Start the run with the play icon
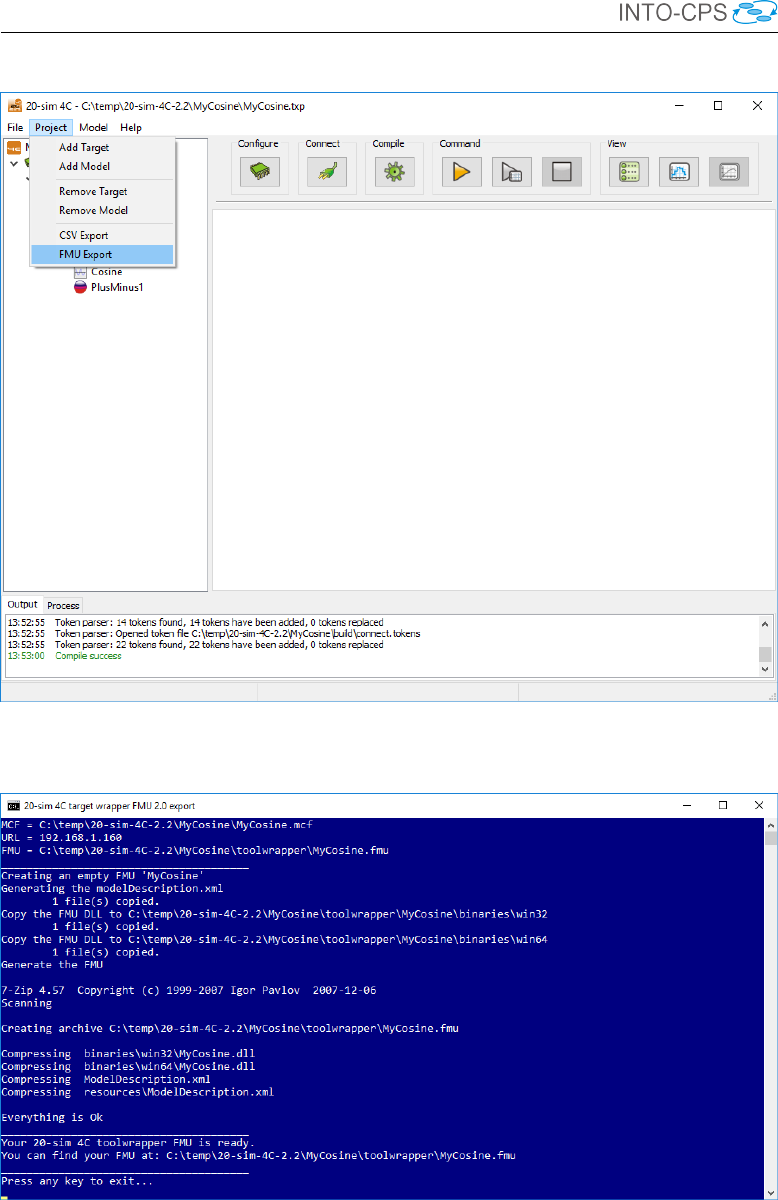The image size is (778, 1200). coord(461,172)
